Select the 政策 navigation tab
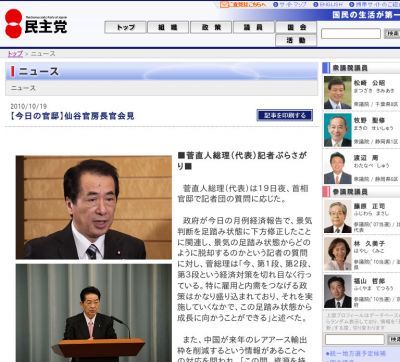 pyautogui.click(x=211, y=27)
